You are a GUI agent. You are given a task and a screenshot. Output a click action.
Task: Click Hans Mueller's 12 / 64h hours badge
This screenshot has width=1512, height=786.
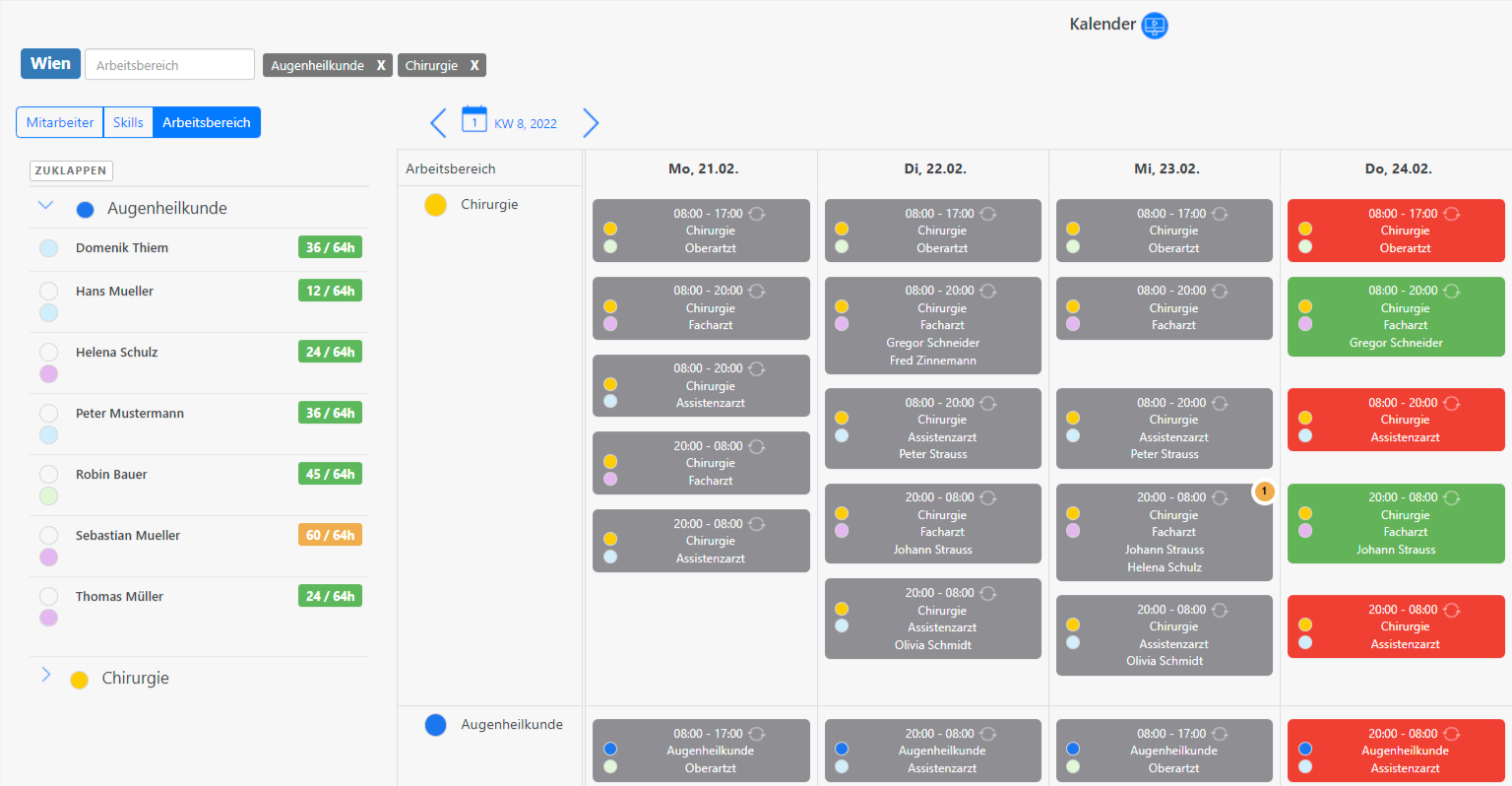click(331, 291)
